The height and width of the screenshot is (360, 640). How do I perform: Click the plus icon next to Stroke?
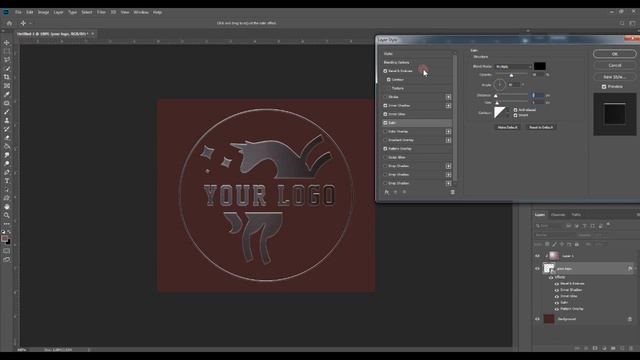(448, 97)
